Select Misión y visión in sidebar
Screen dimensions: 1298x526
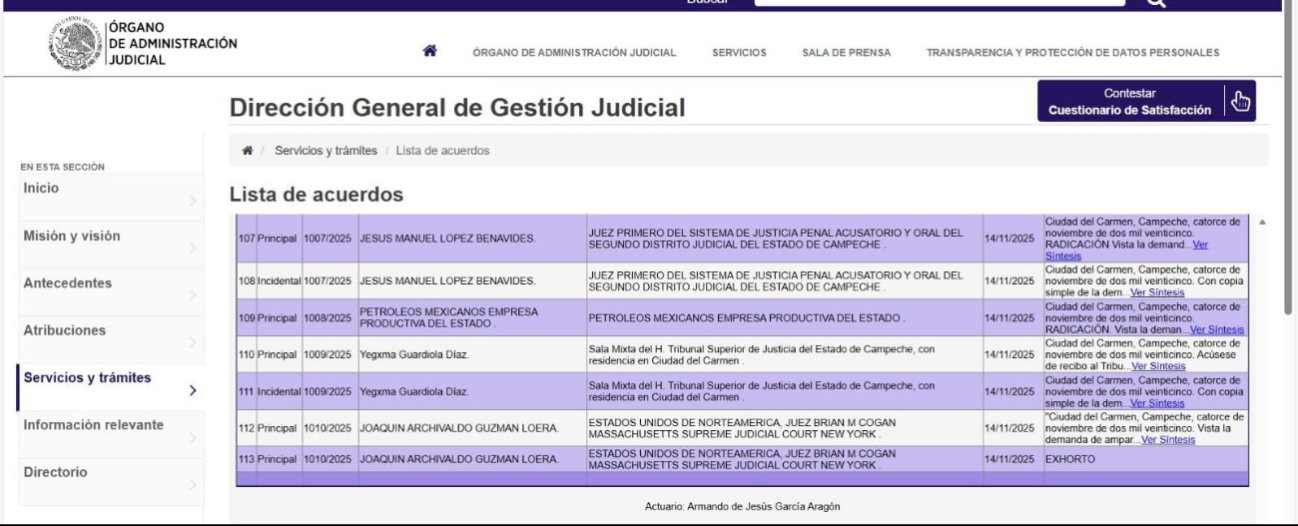[111, 247]
